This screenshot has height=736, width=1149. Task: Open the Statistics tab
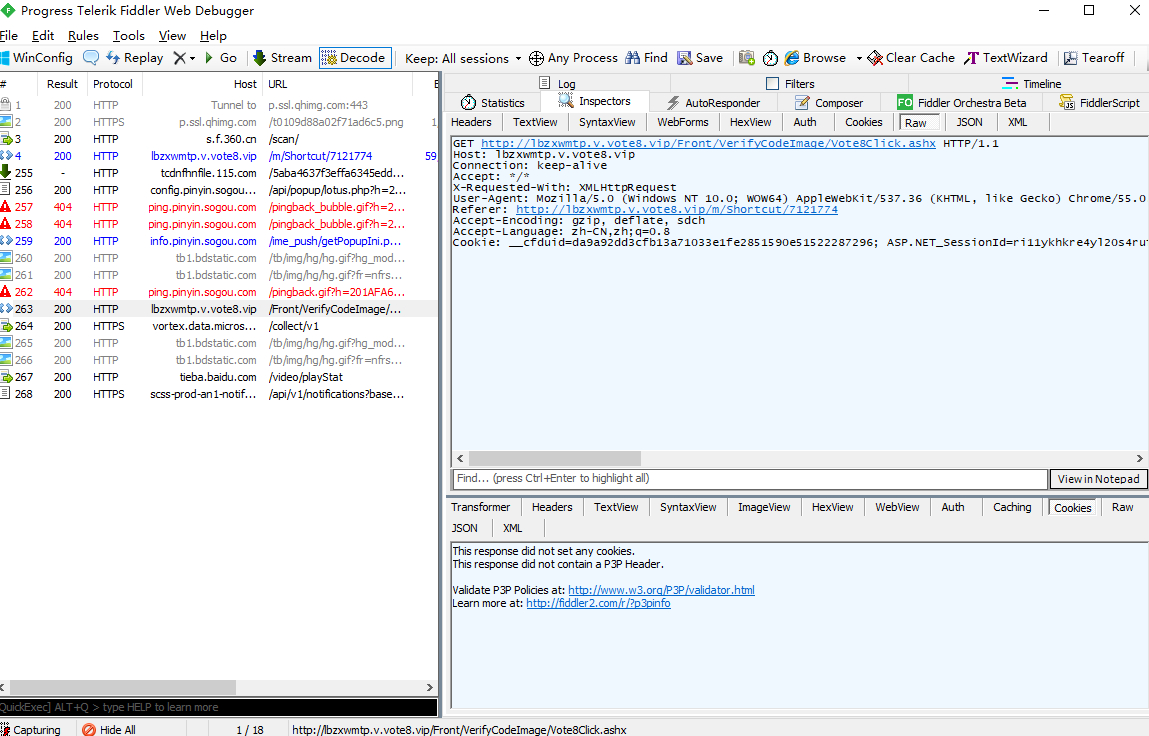[x=492, y=103]
